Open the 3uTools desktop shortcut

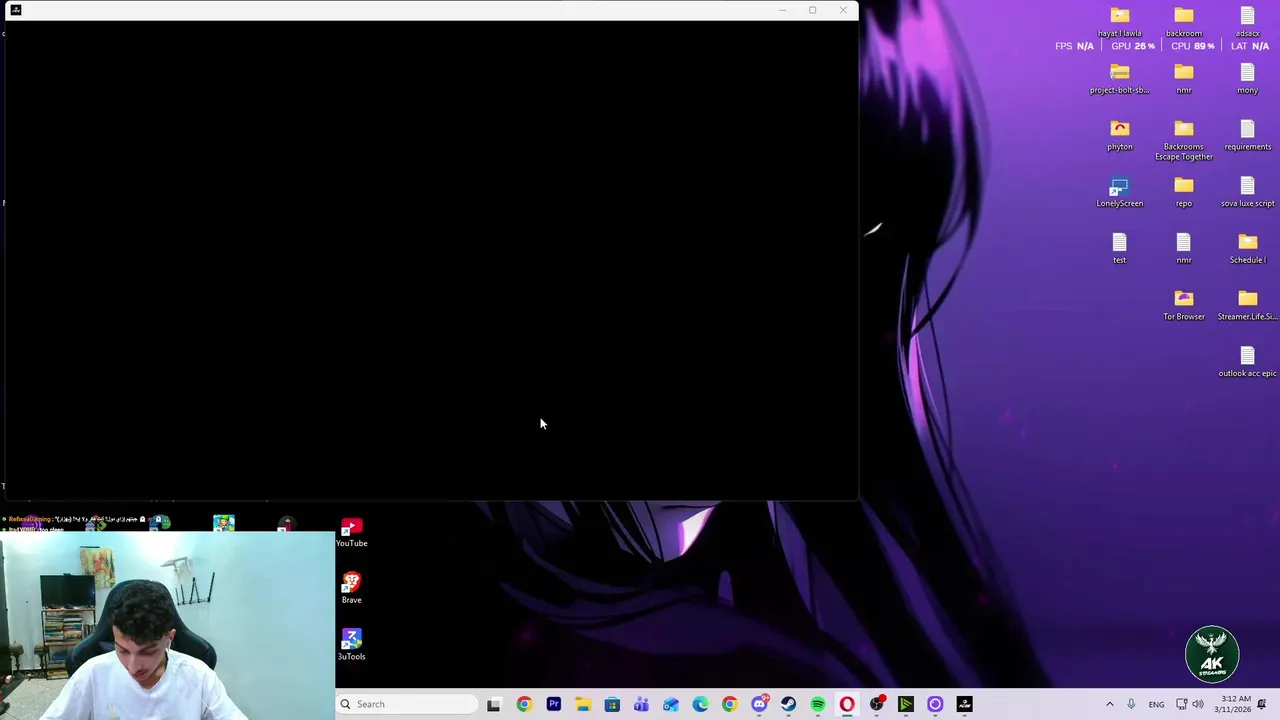point(351,644)
